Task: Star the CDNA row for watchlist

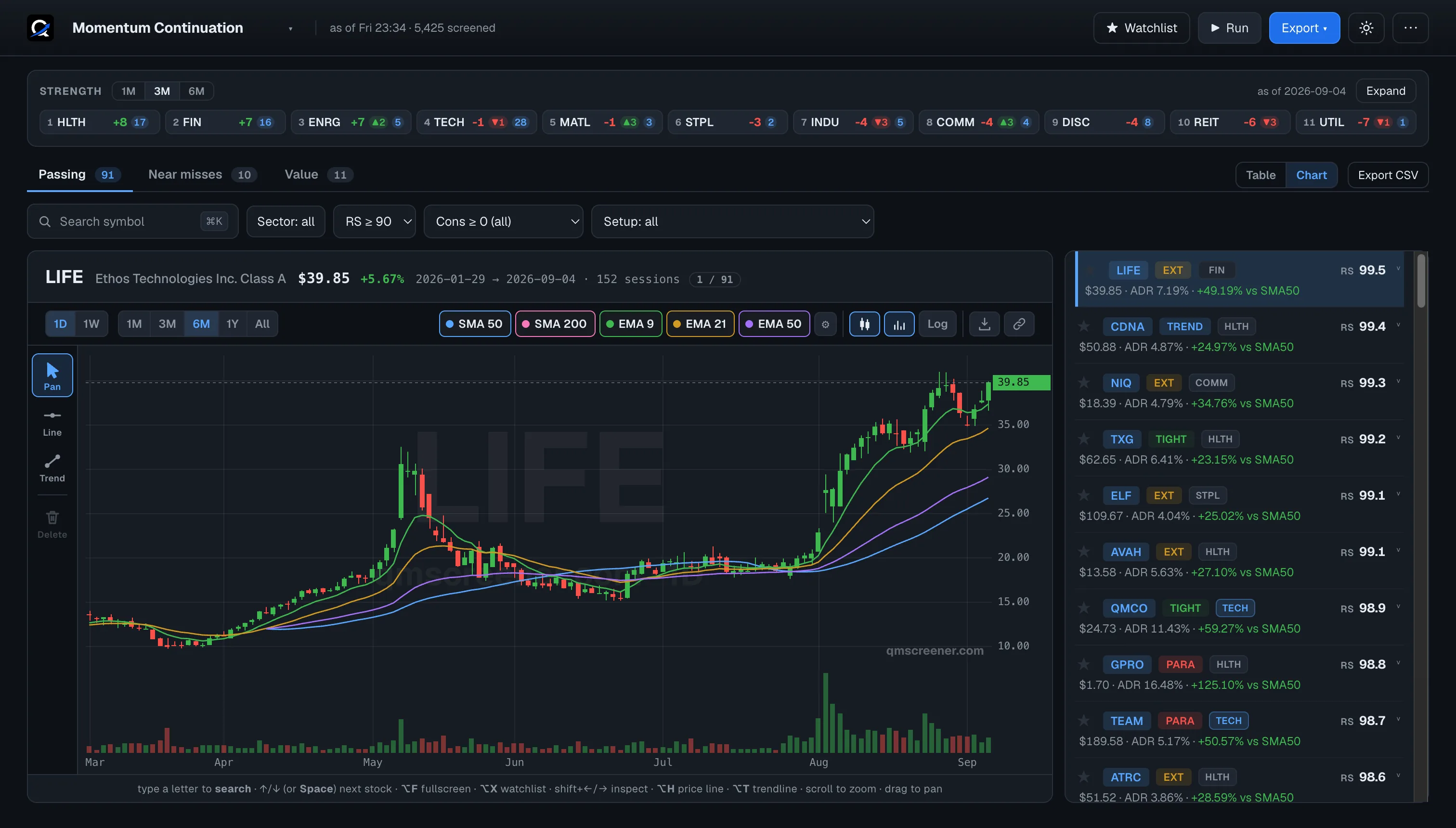Action: [1084, 326]
